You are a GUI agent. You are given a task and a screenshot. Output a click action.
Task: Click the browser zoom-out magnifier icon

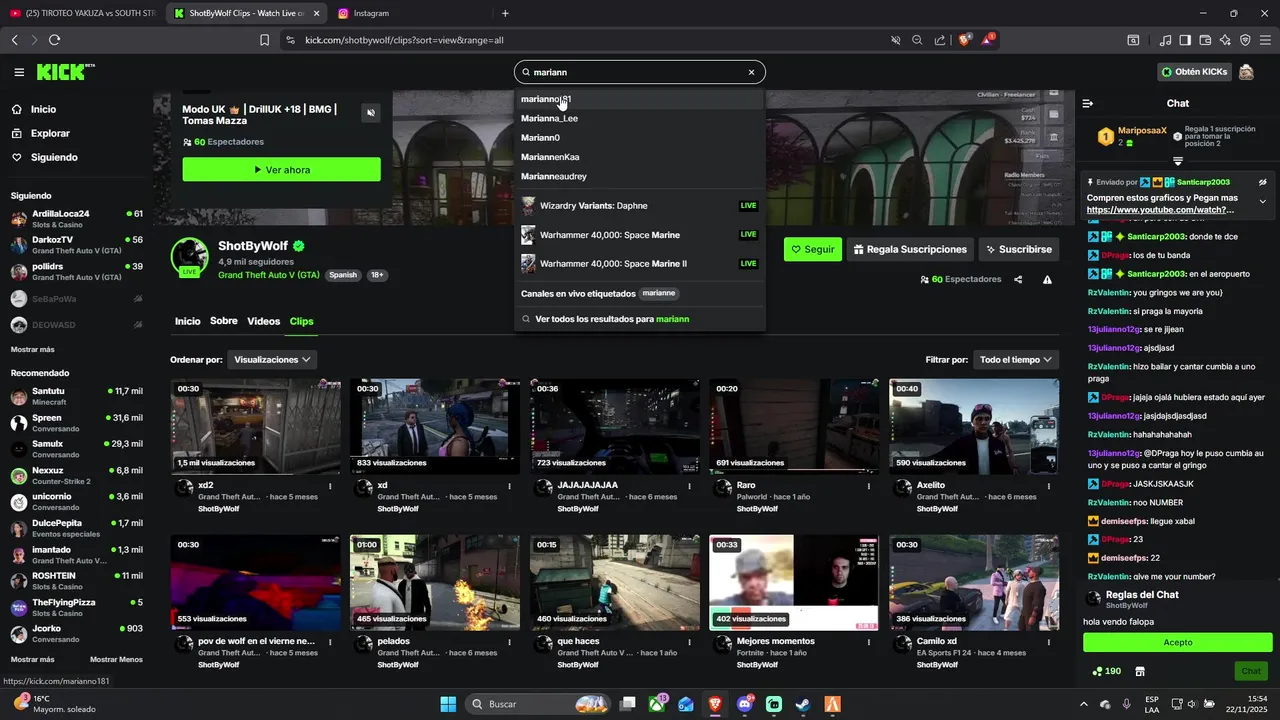[917, 40]
